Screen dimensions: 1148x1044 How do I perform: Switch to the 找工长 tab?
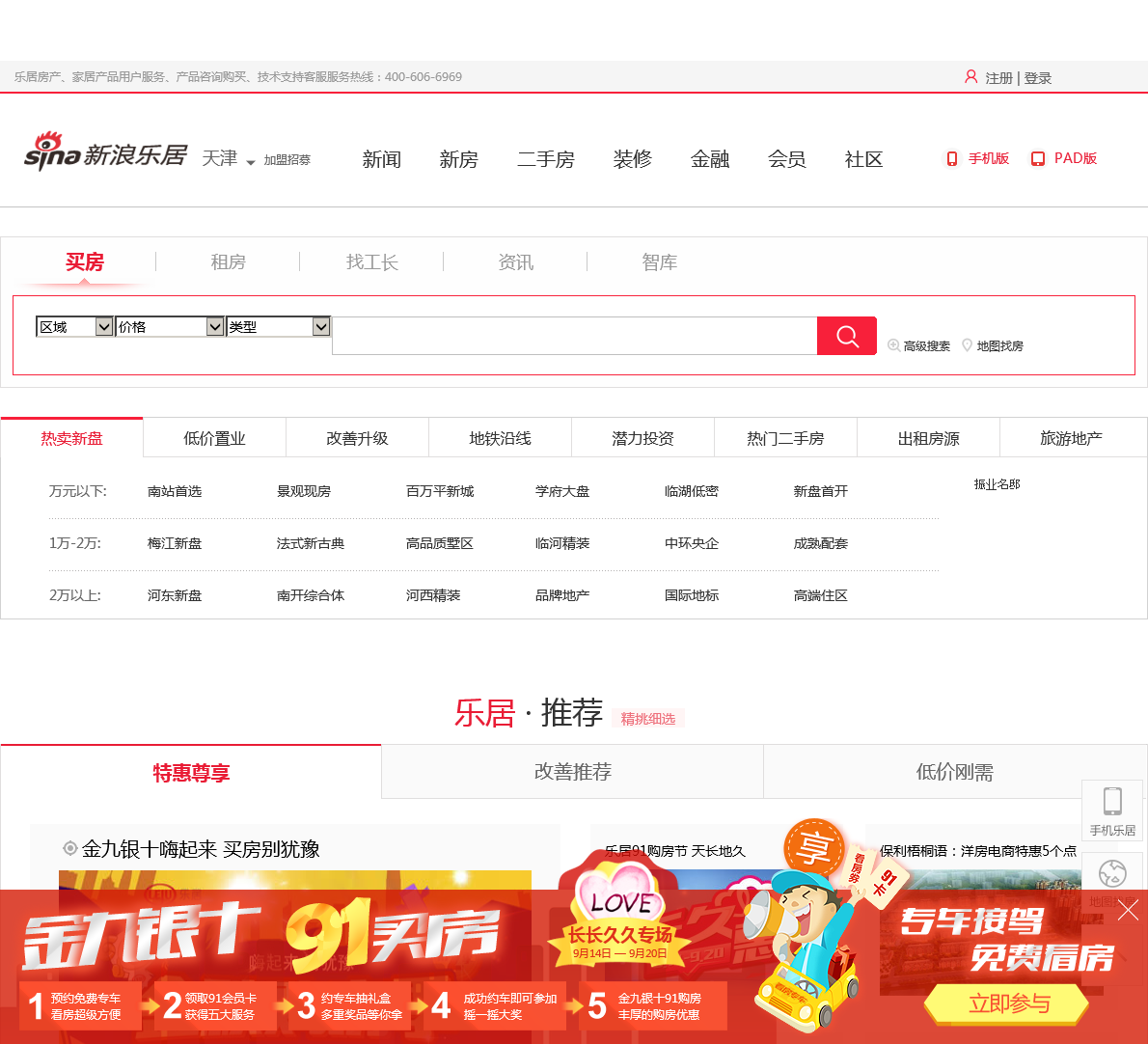coord(372,262)
